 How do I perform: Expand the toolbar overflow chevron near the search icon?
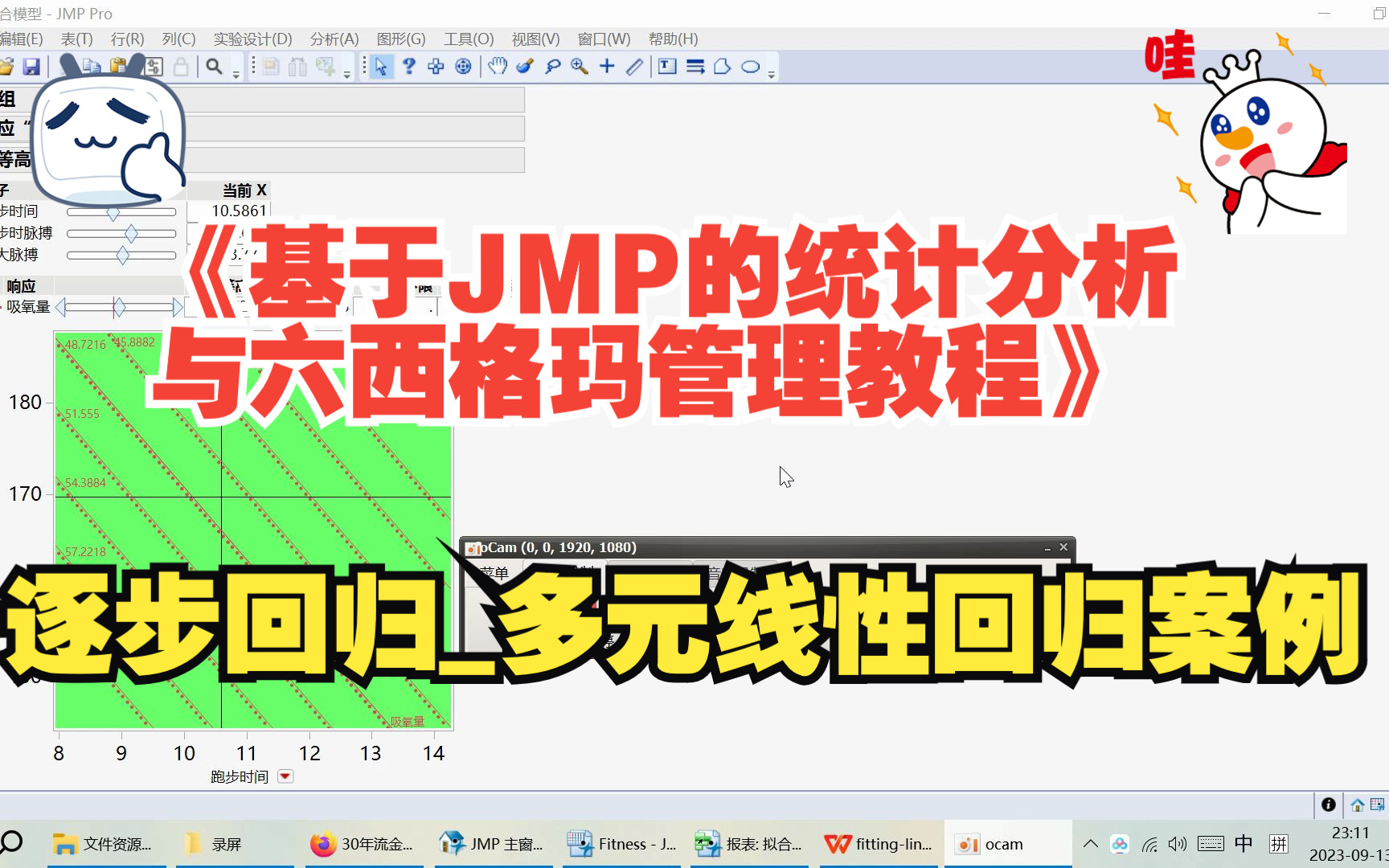pos(235,72)
